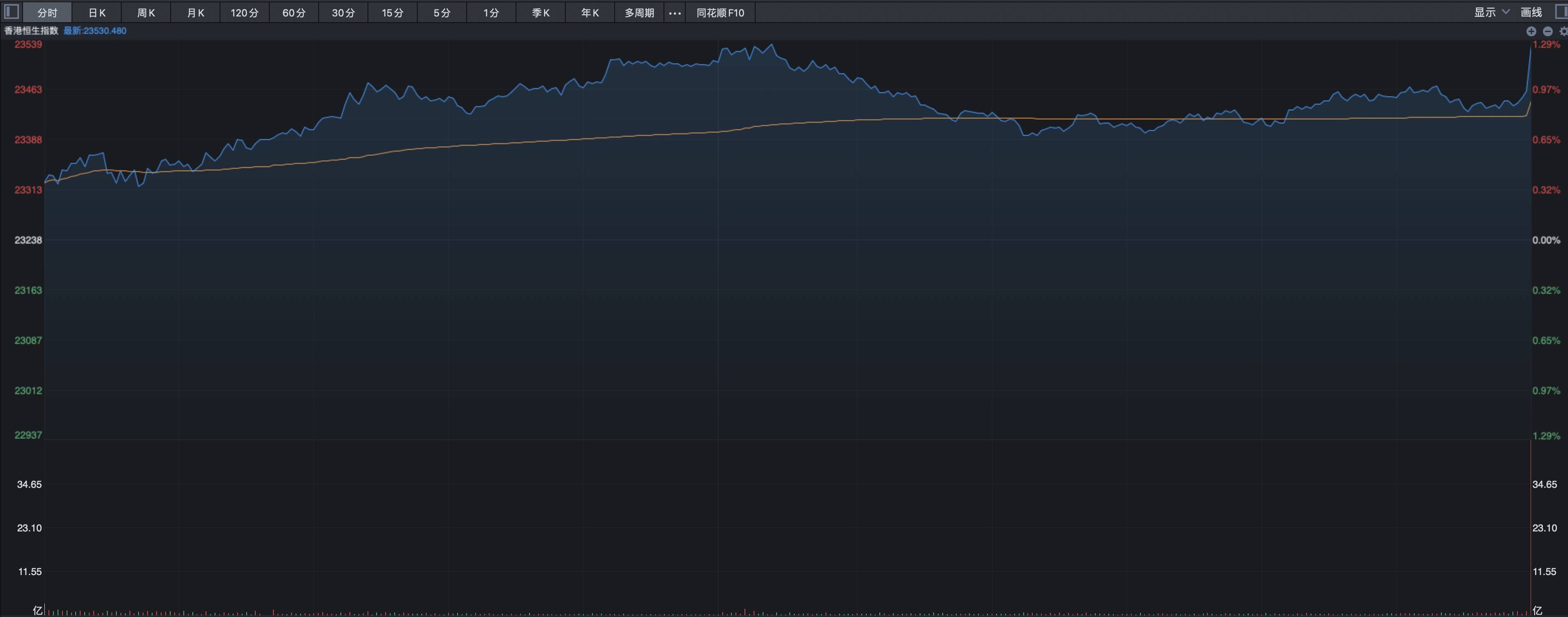Toggle the left sidebar panel icon
Image resolution: width=1568 pixels, height=617 pixels.
(12, 12)
